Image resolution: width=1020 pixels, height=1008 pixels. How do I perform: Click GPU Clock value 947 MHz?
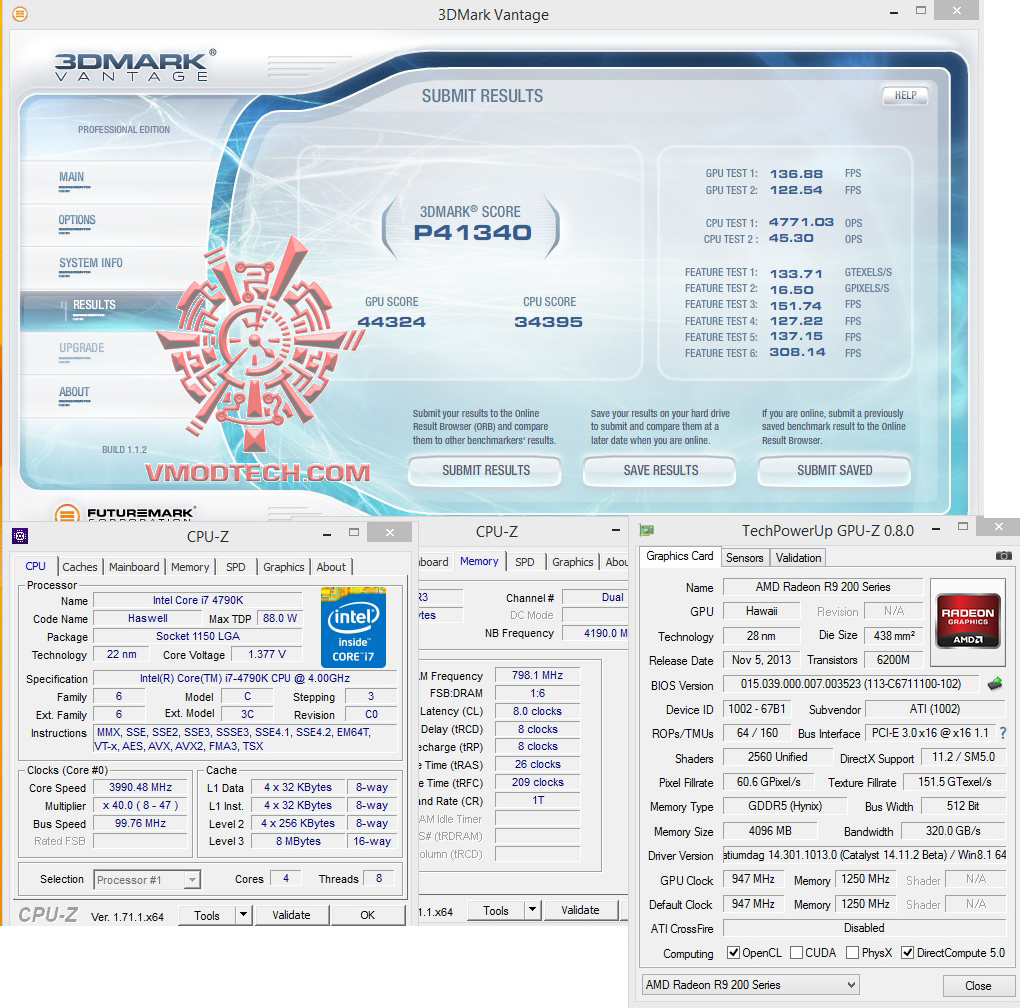753,879
